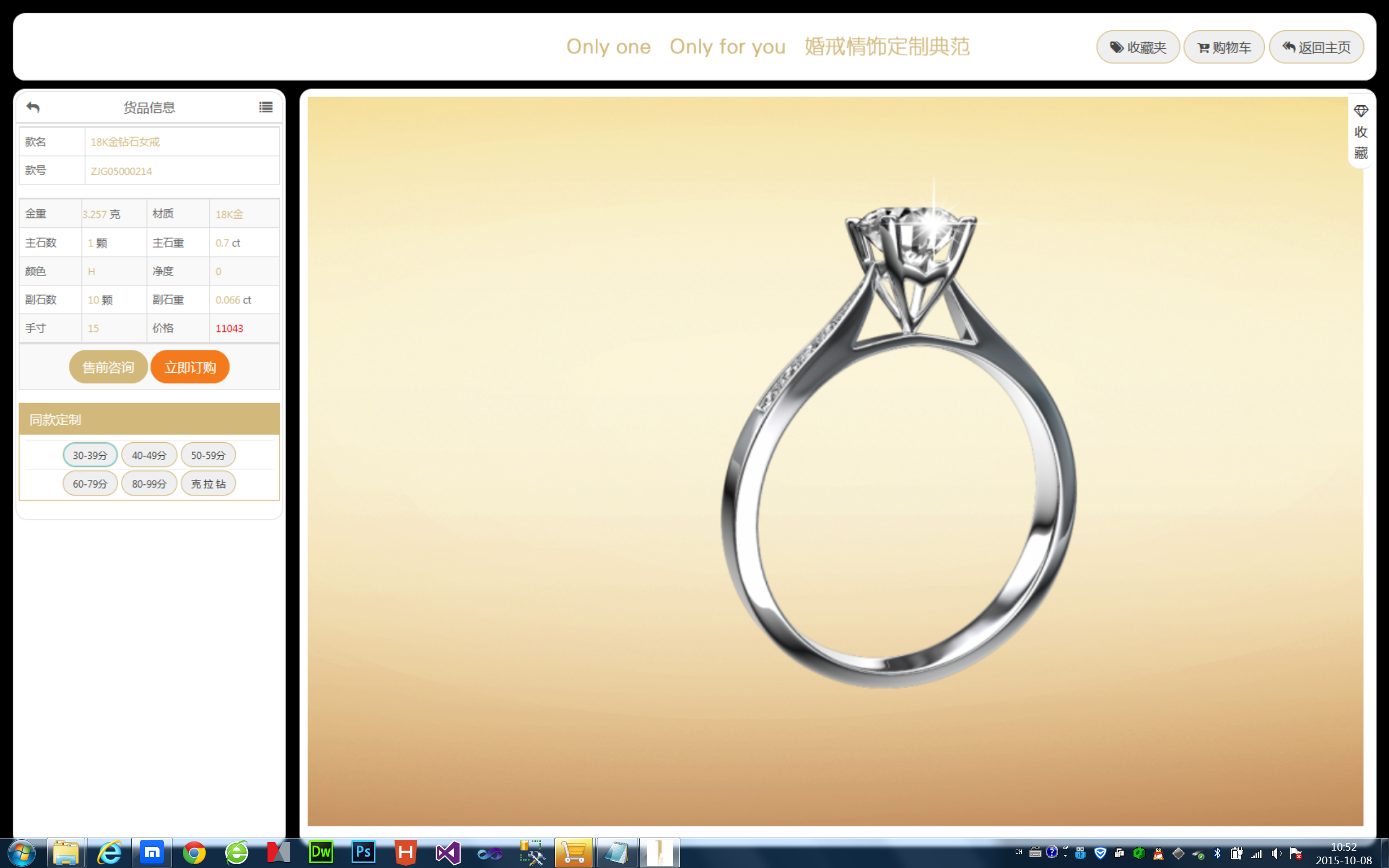Select the 40-49分 carat option
Viewport: 1389px width, 868px height.
click(x=149, y=455)
